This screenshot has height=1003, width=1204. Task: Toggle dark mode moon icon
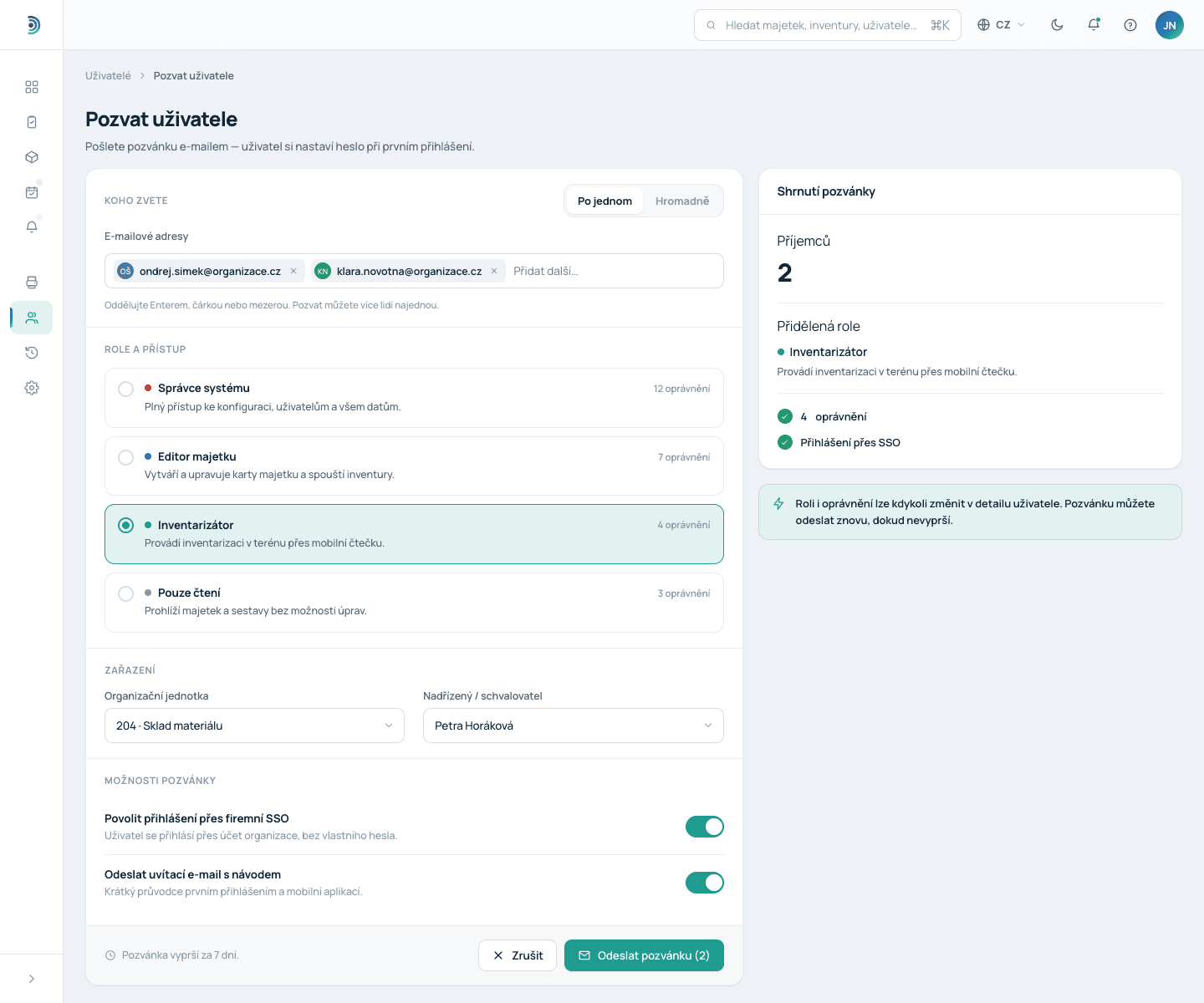click(1057, 25)
